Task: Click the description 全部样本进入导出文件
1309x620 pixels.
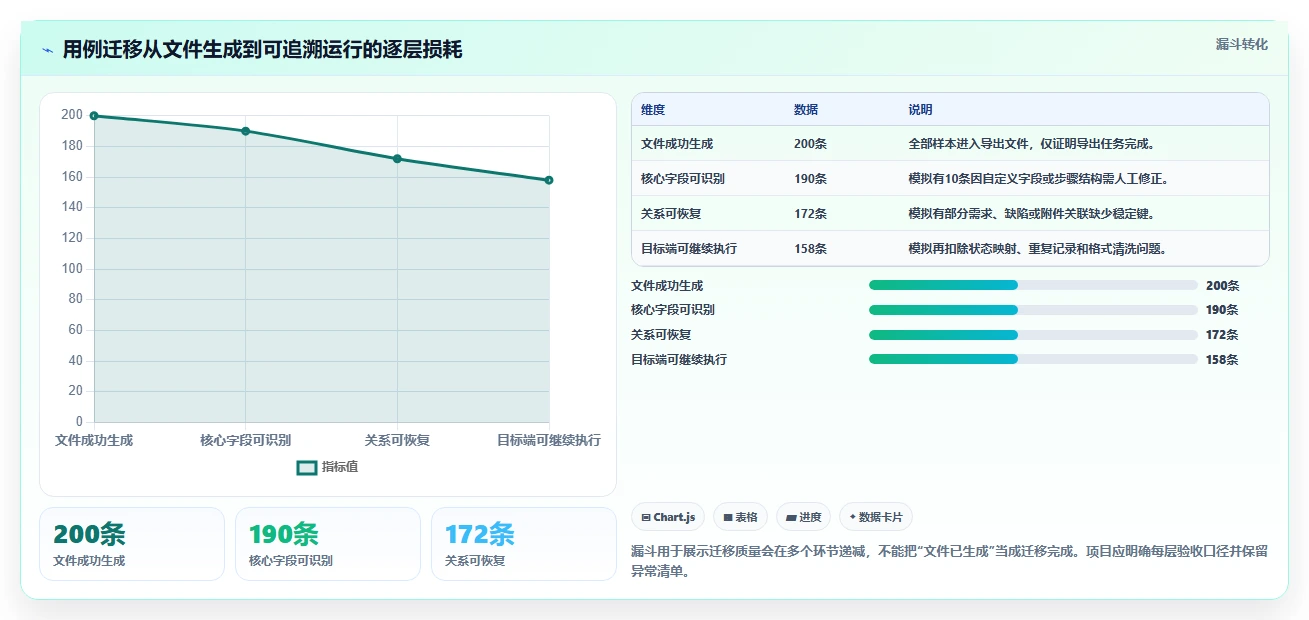Action: click(1034, 144)
